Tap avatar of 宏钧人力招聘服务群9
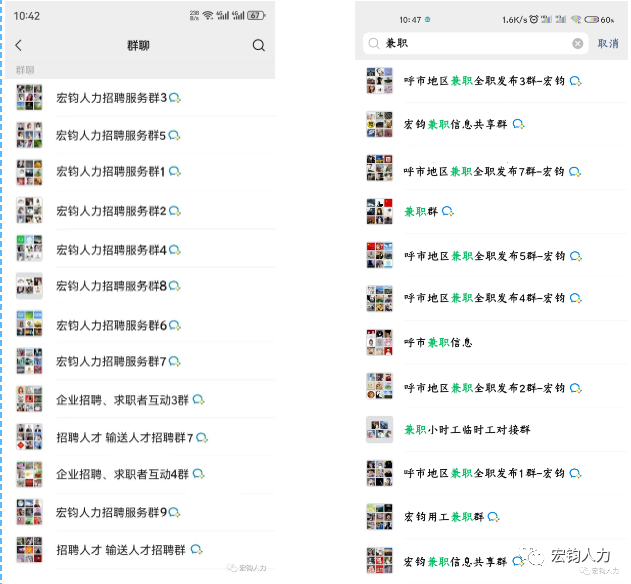 coord(29,512)
